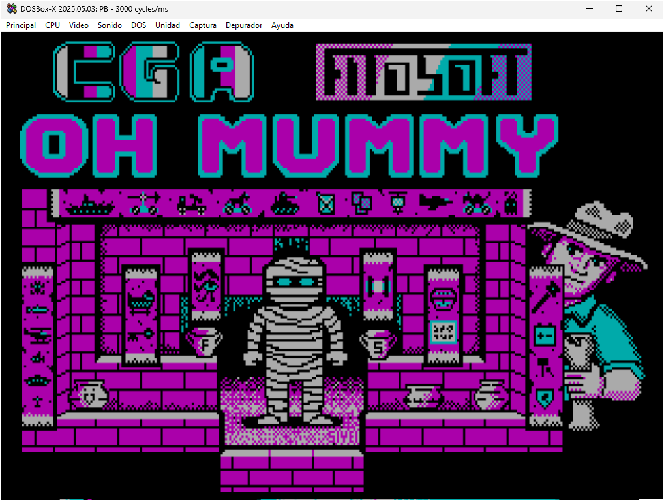Click the mummy in the center
The image size is (664, 500).
click(295, 339)
